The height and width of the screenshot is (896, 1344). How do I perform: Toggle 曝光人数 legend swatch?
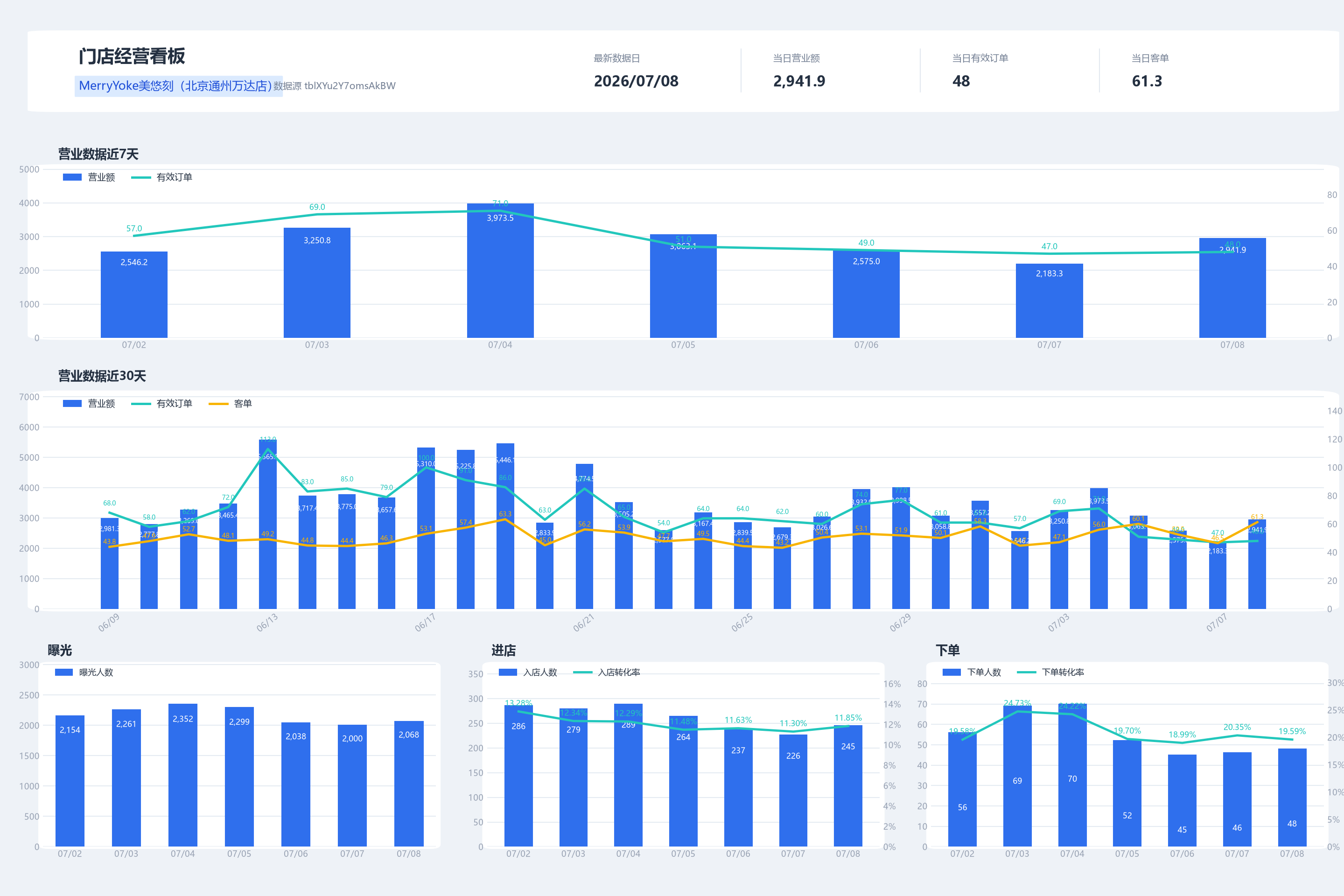(x=63, y=672)
